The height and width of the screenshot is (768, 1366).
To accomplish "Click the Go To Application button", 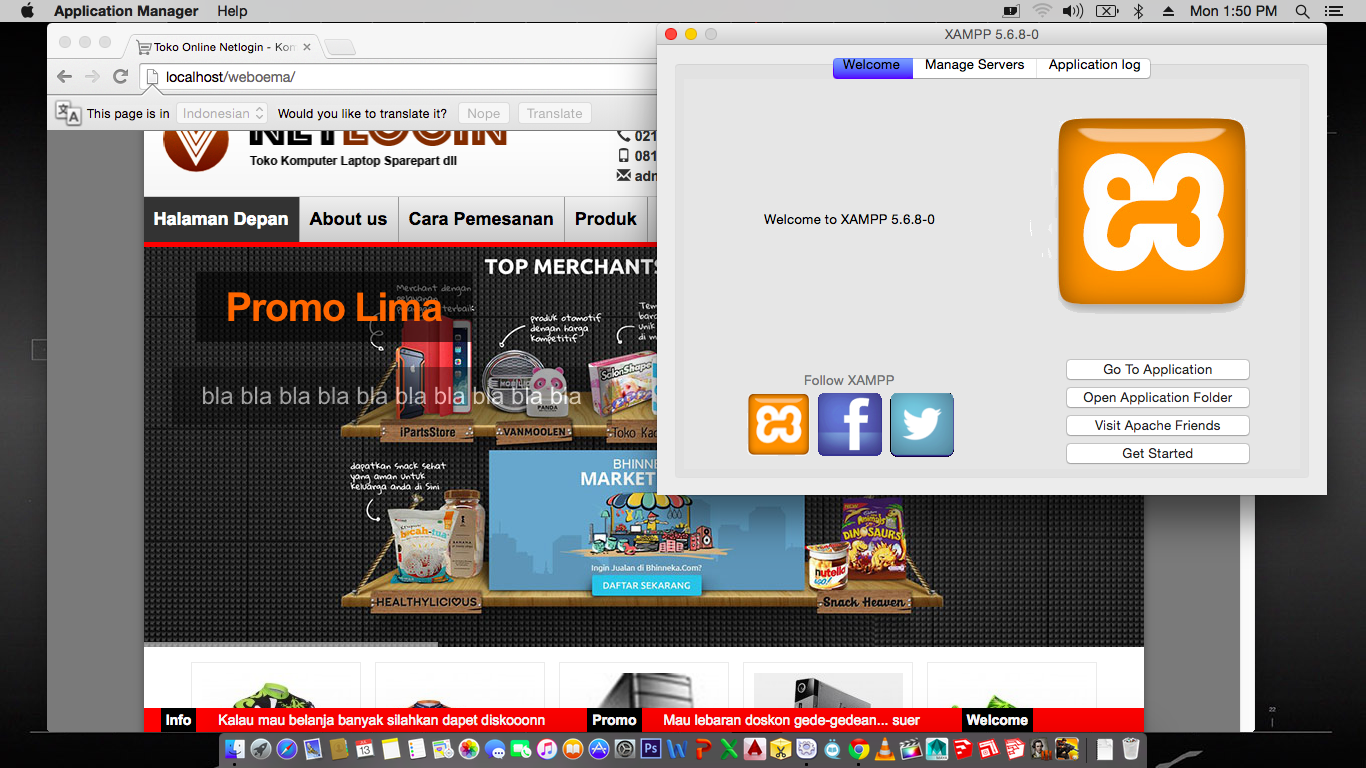I will pos(1157,370).
